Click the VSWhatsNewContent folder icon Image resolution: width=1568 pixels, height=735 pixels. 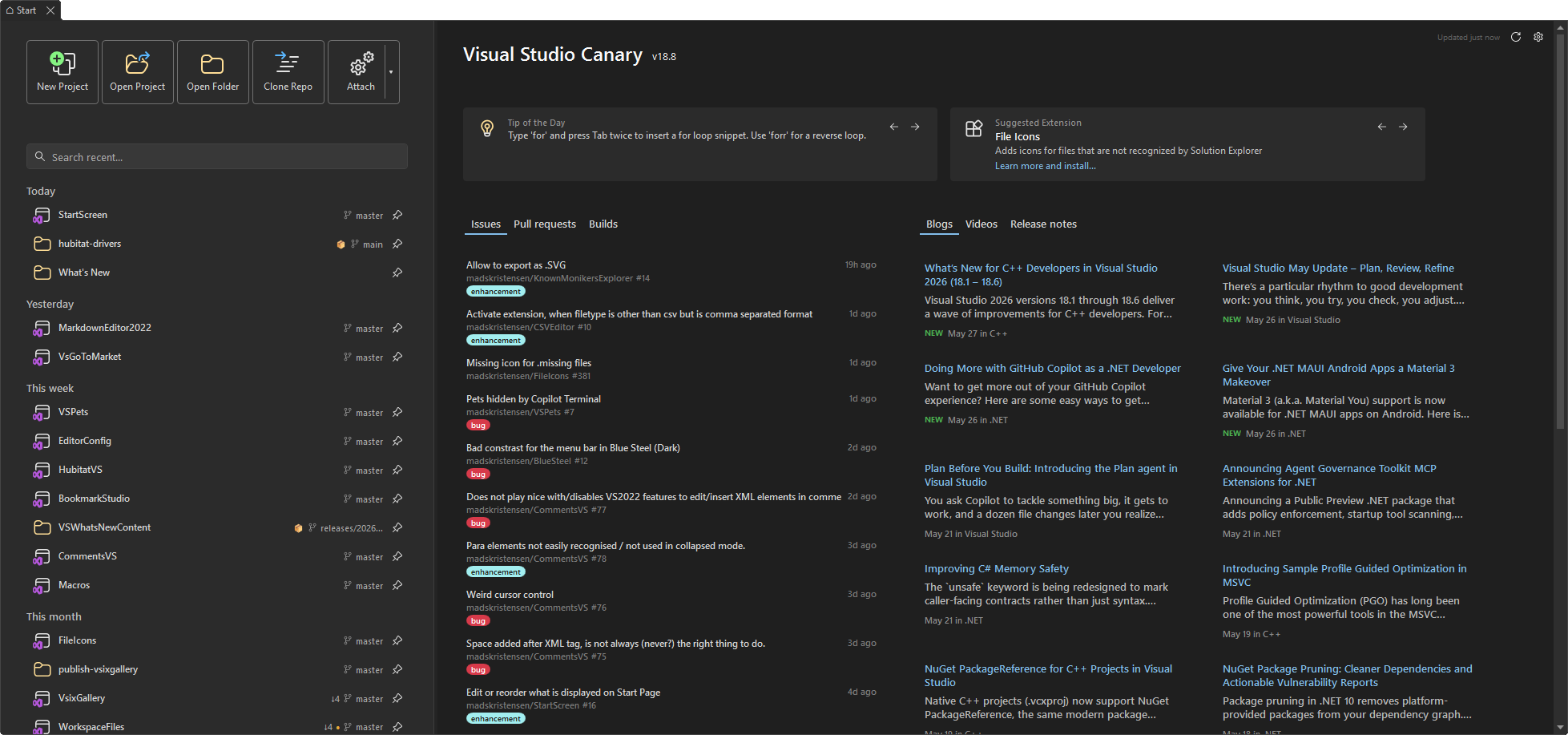[x=42, y=527]
